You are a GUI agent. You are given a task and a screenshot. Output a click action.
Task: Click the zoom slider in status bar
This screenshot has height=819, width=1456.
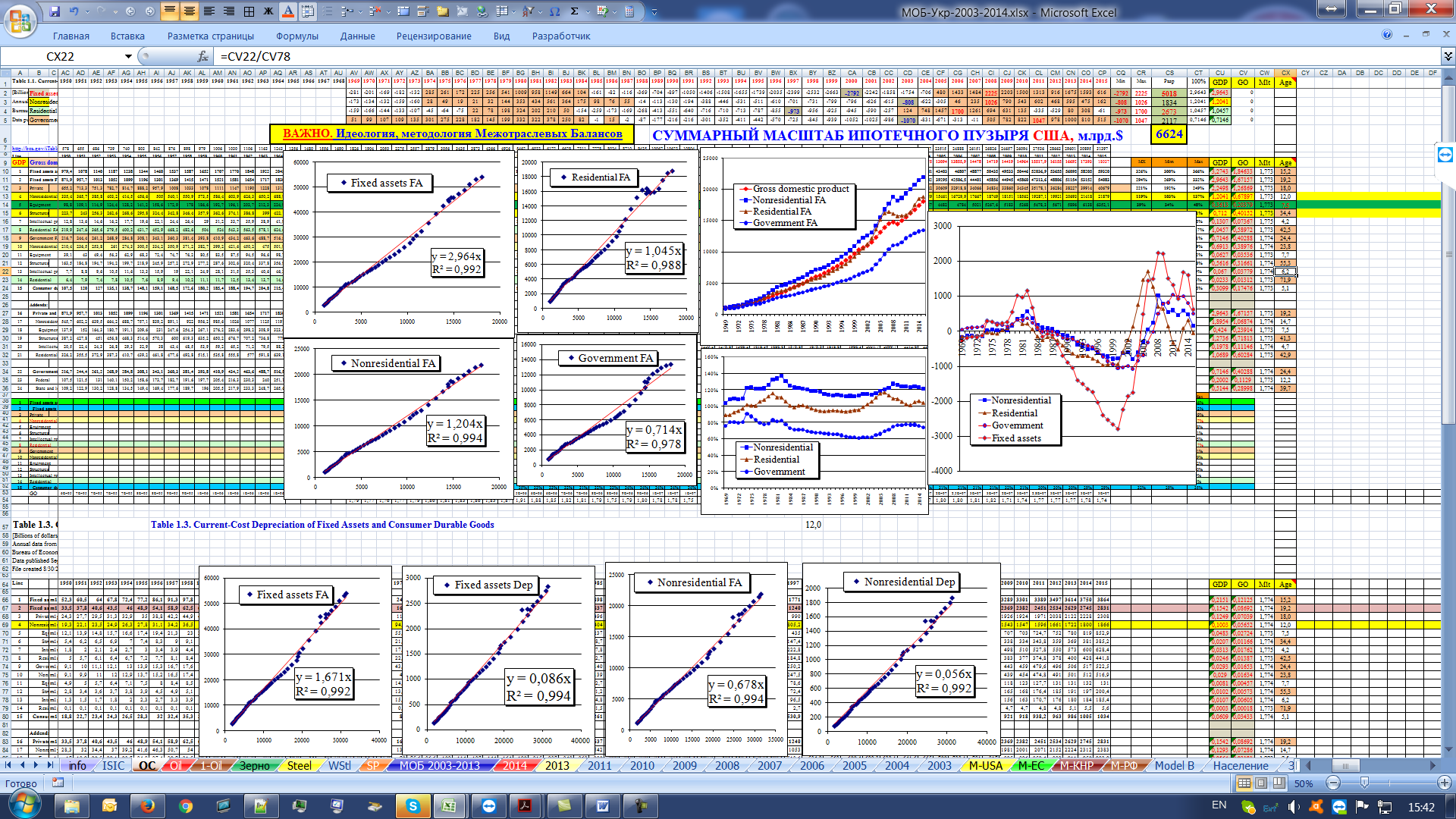tap(1365, 783)
